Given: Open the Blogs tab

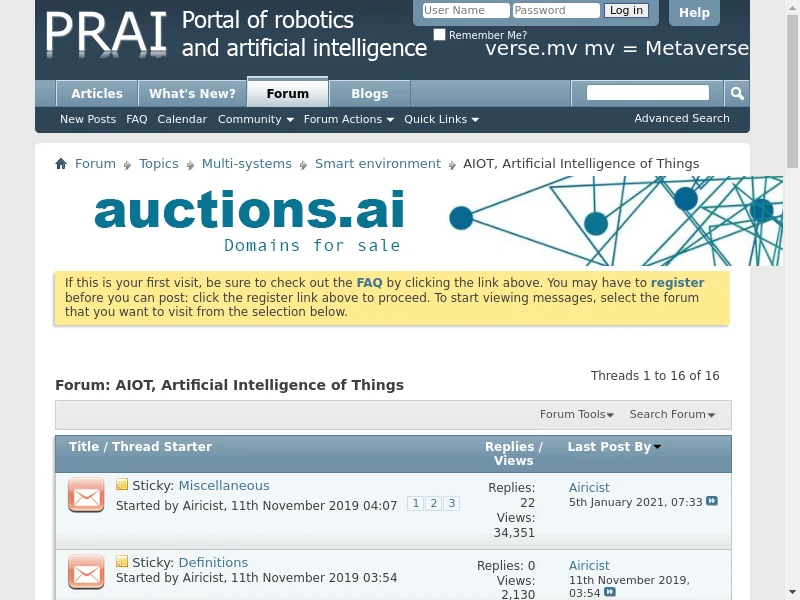Looking at the screenshot, I should pos(369,94).
